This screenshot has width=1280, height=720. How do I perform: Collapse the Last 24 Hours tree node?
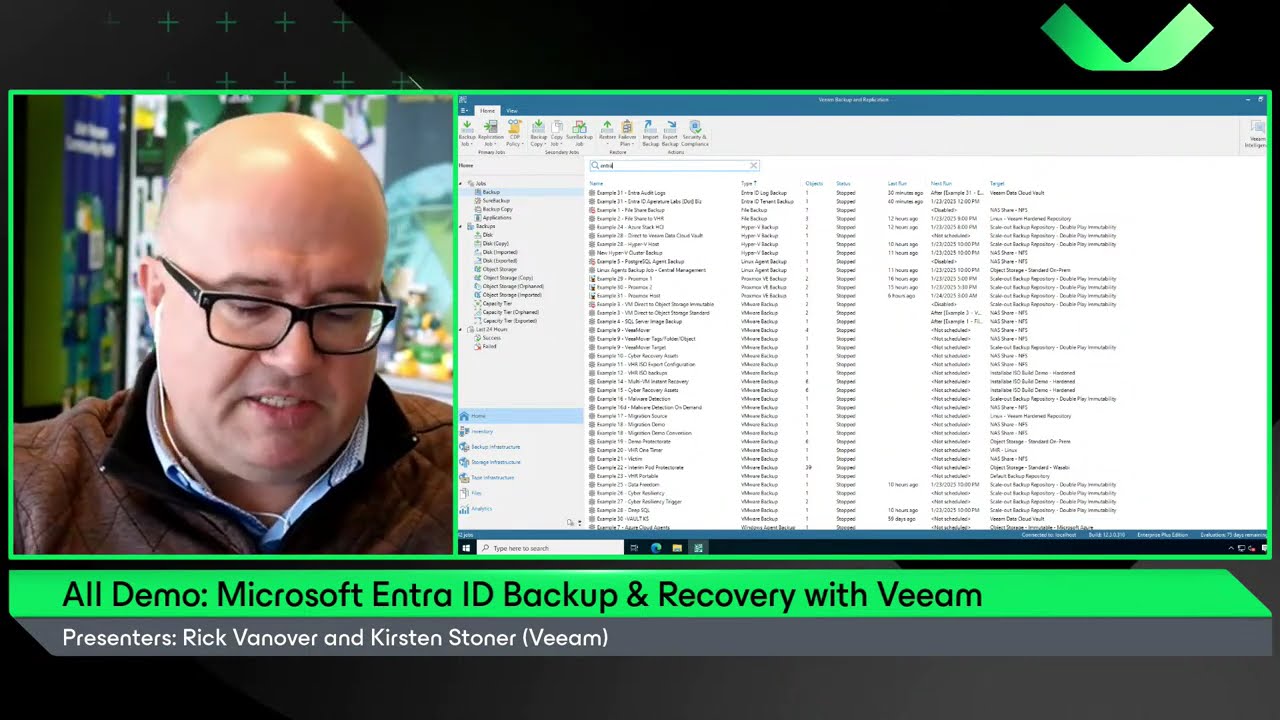click(x=462, y=329)
